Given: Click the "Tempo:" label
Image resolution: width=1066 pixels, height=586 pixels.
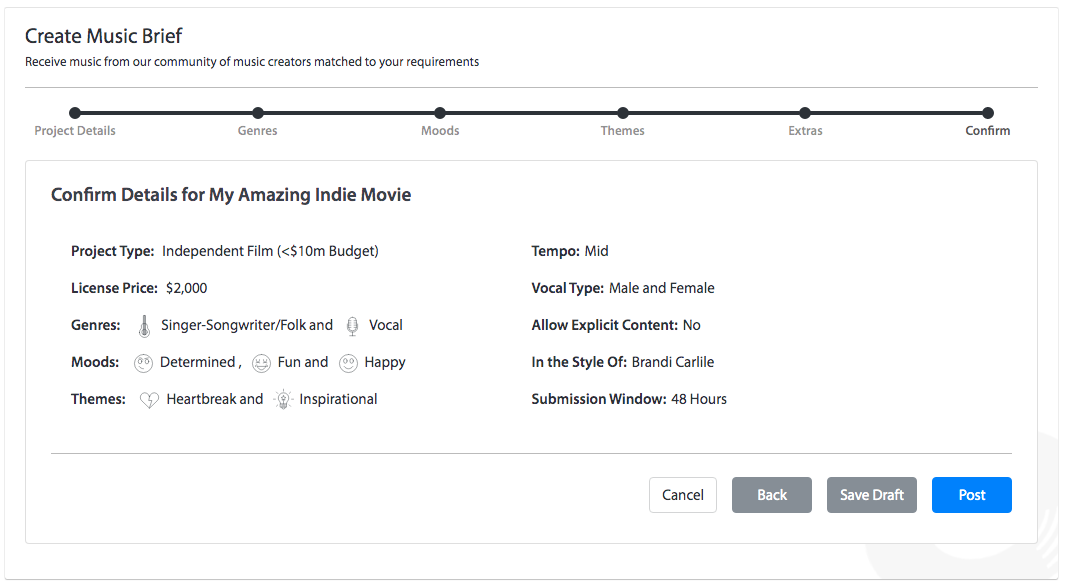Looking at the screenshot, I should click(555, 252).
